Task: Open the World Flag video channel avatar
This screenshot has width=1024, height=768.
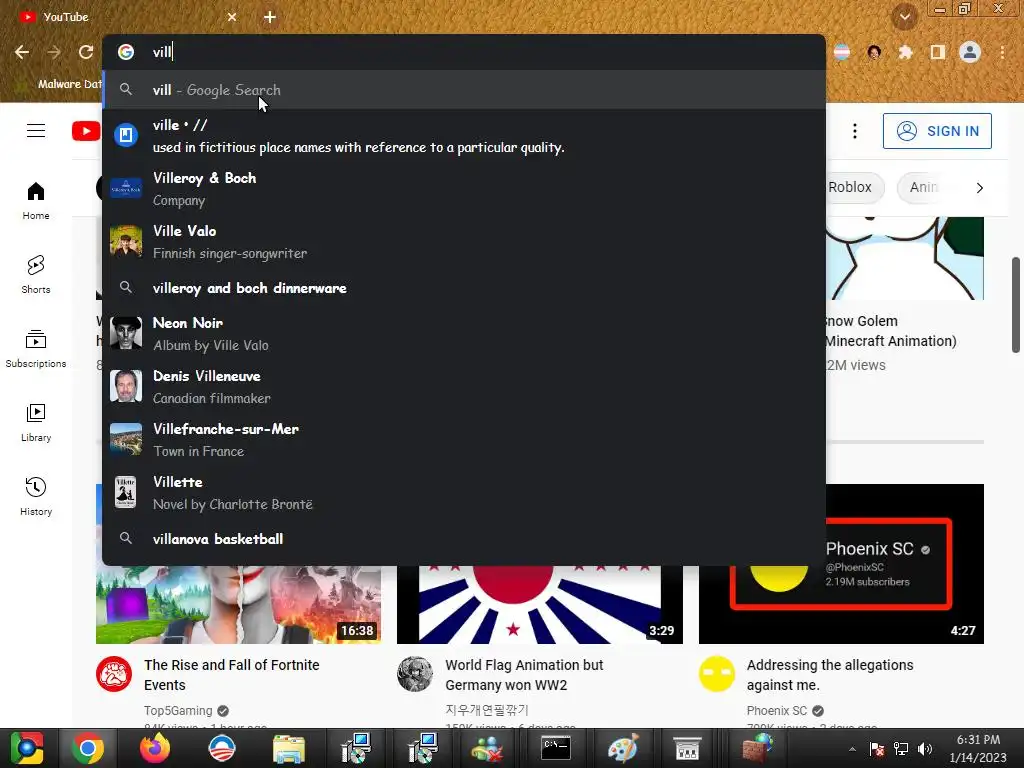Action: click(x=415, y=674)
